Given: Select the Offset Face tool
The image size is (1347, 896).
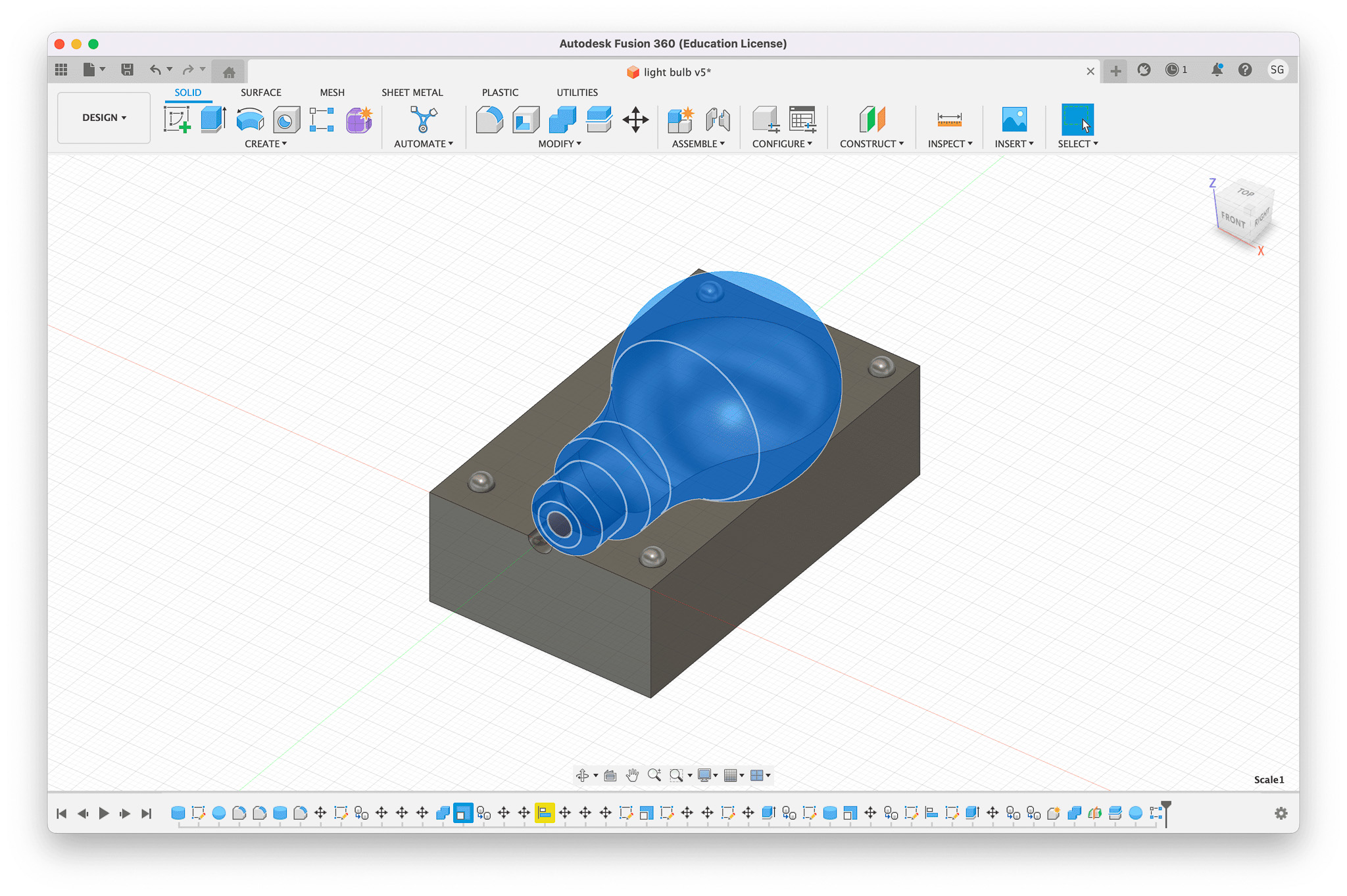Looking at the screenshot, I should pos(599,120).
